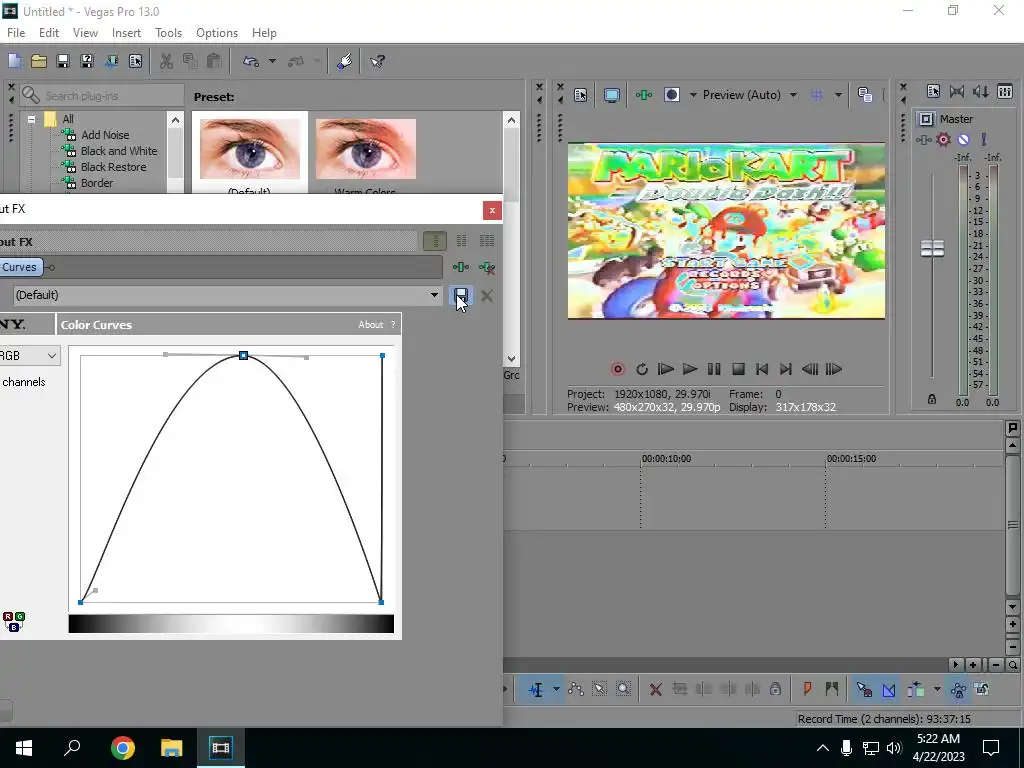Open the File menu
This screenshot has height=768, width=1024.
16,33
